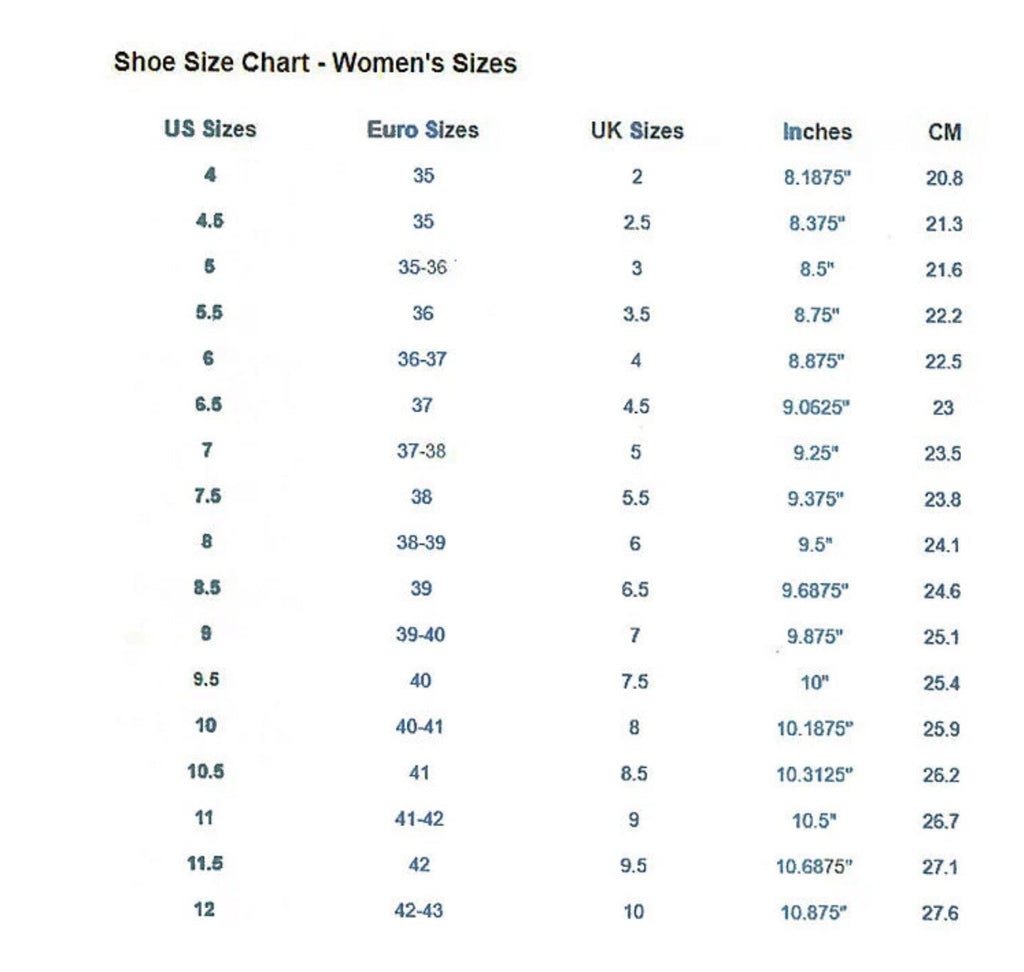Click the 9.0625" inches value
Viewport: 1024px width, 972px height.
(x=816, y=408)
